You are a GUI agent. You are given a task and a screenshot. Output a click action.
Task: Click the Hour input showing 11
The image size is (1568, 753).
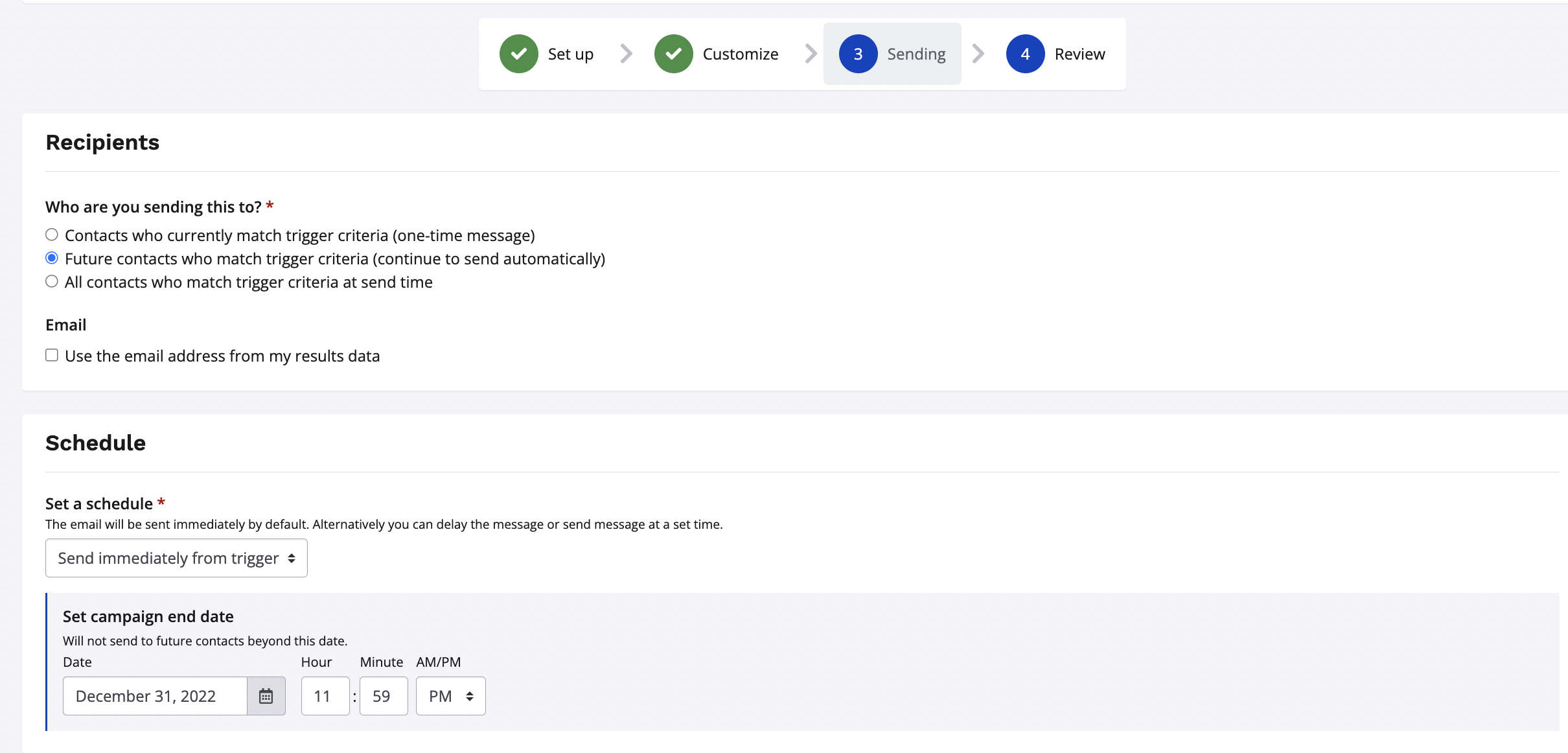click(x=325, y=696)
